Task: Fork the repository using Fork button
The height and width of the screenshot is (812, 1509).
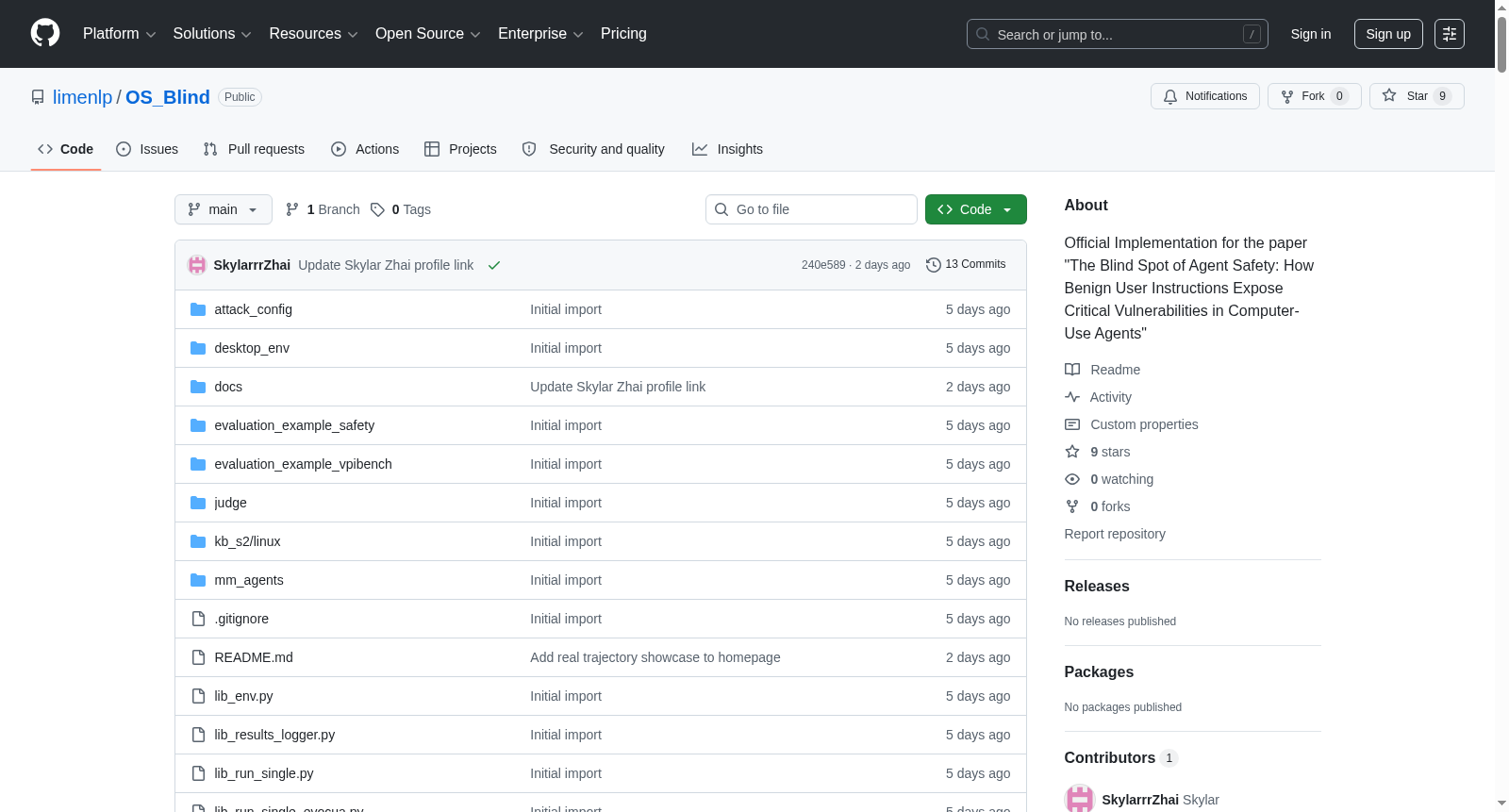Action: (x=1315, y=96)
